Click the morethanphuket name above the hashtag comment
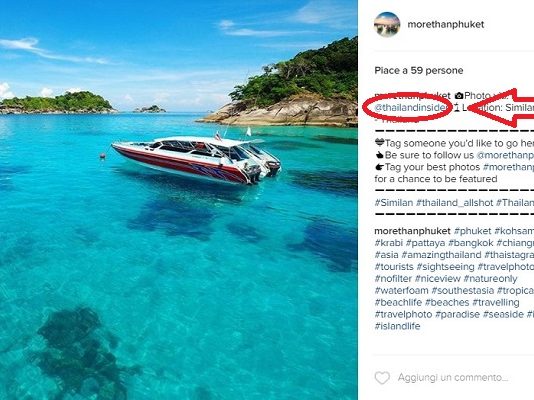The width and height of the screenshot is (534, 400). pos(412,231)
